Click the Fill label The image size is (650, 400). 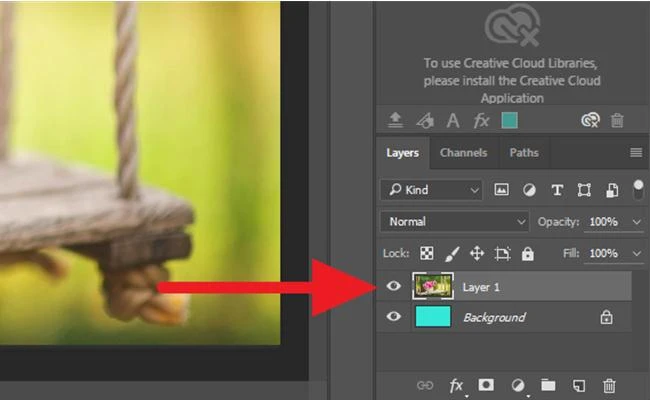(x=571, y=253)
